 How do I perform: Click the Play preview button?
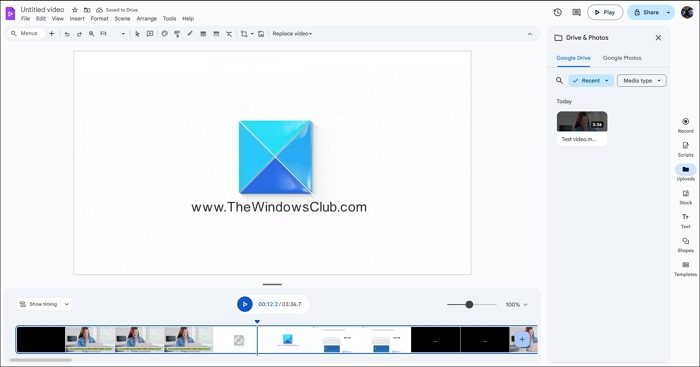[605, 13]
